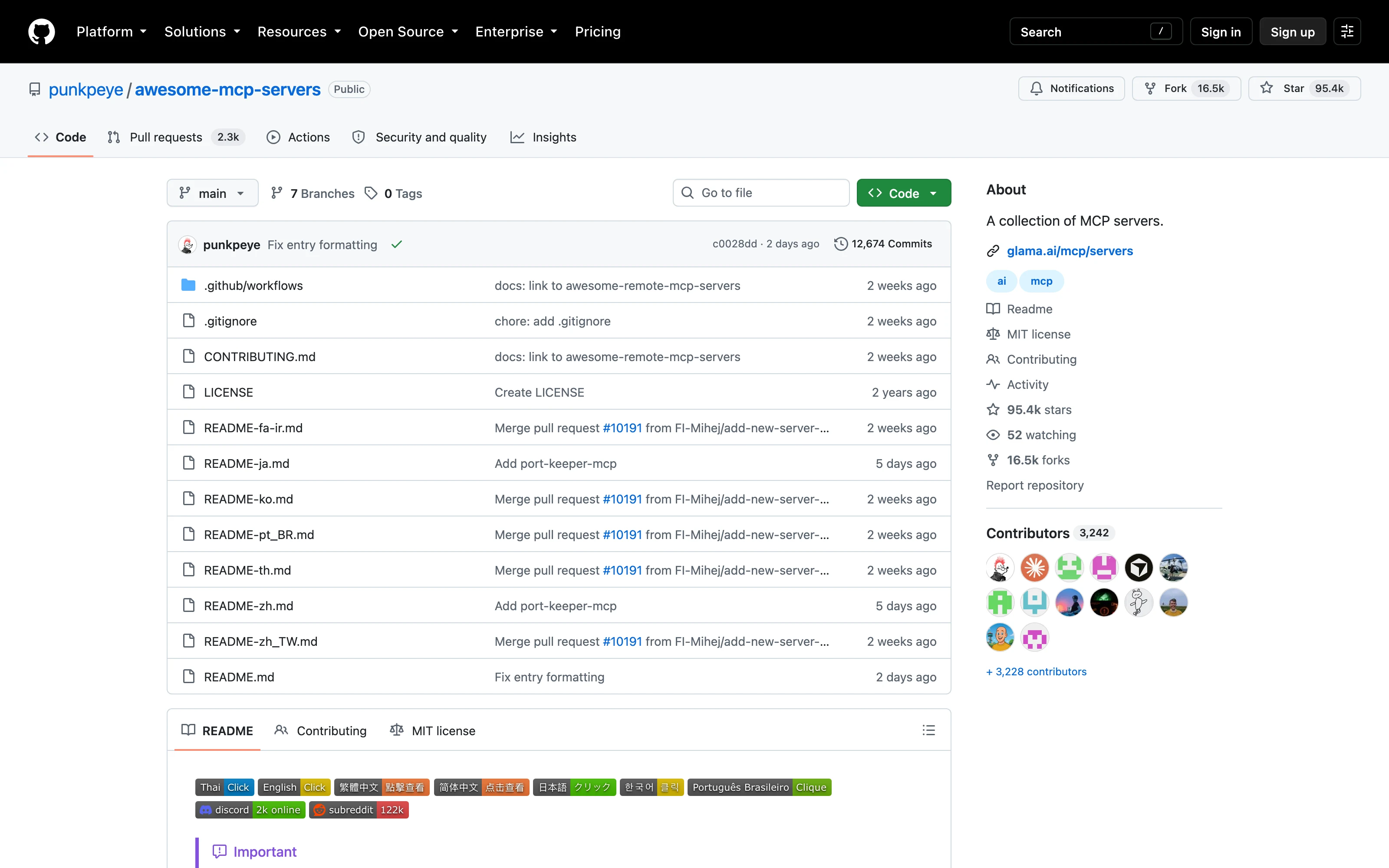This screenshot has width=1389, height=868.
Task: Expand the Open Source menu
Action: 408,32
